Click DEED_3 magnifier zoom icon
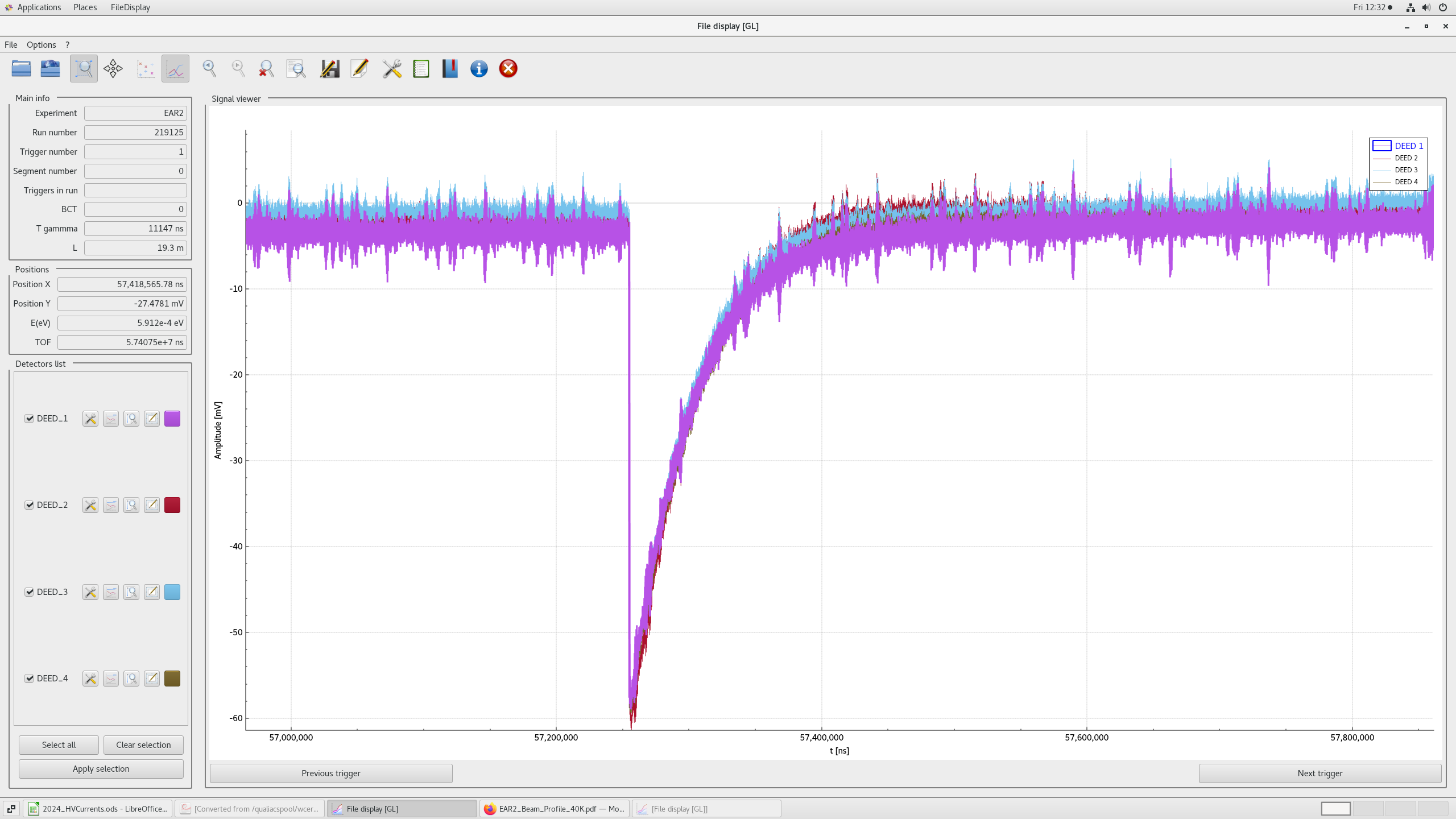 [x=131, y=592]
